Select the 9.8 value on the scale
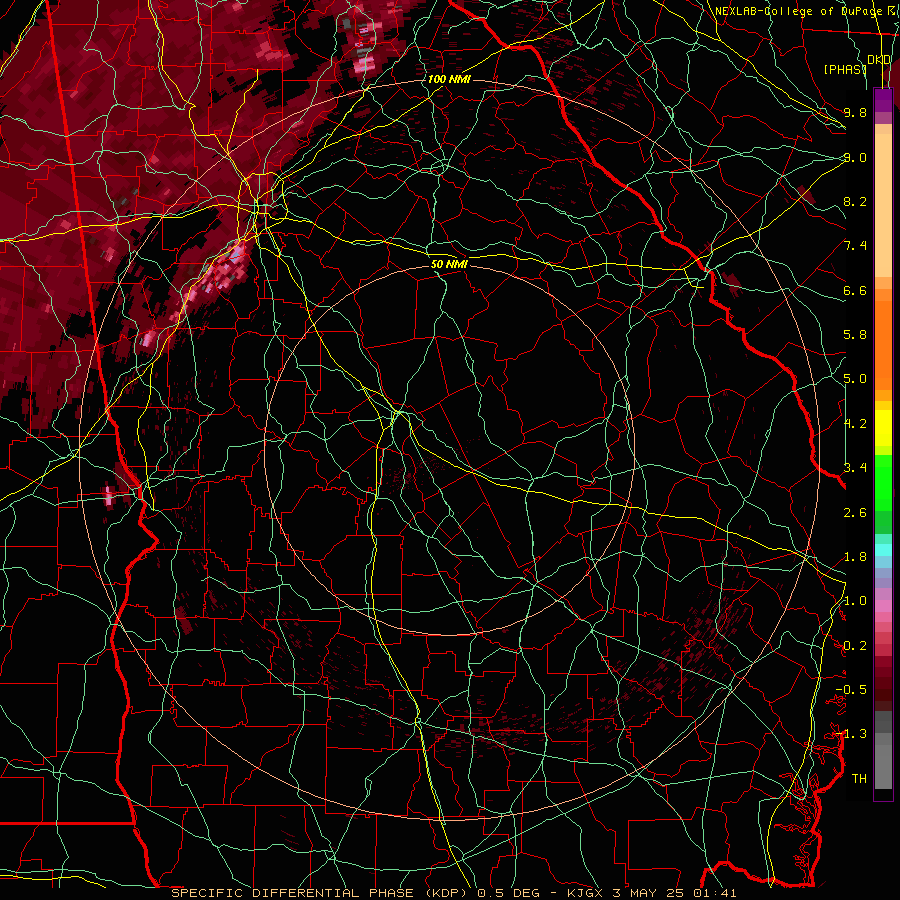Image resolution: width=900 pixels, height=900 pixels. (855, 112)
